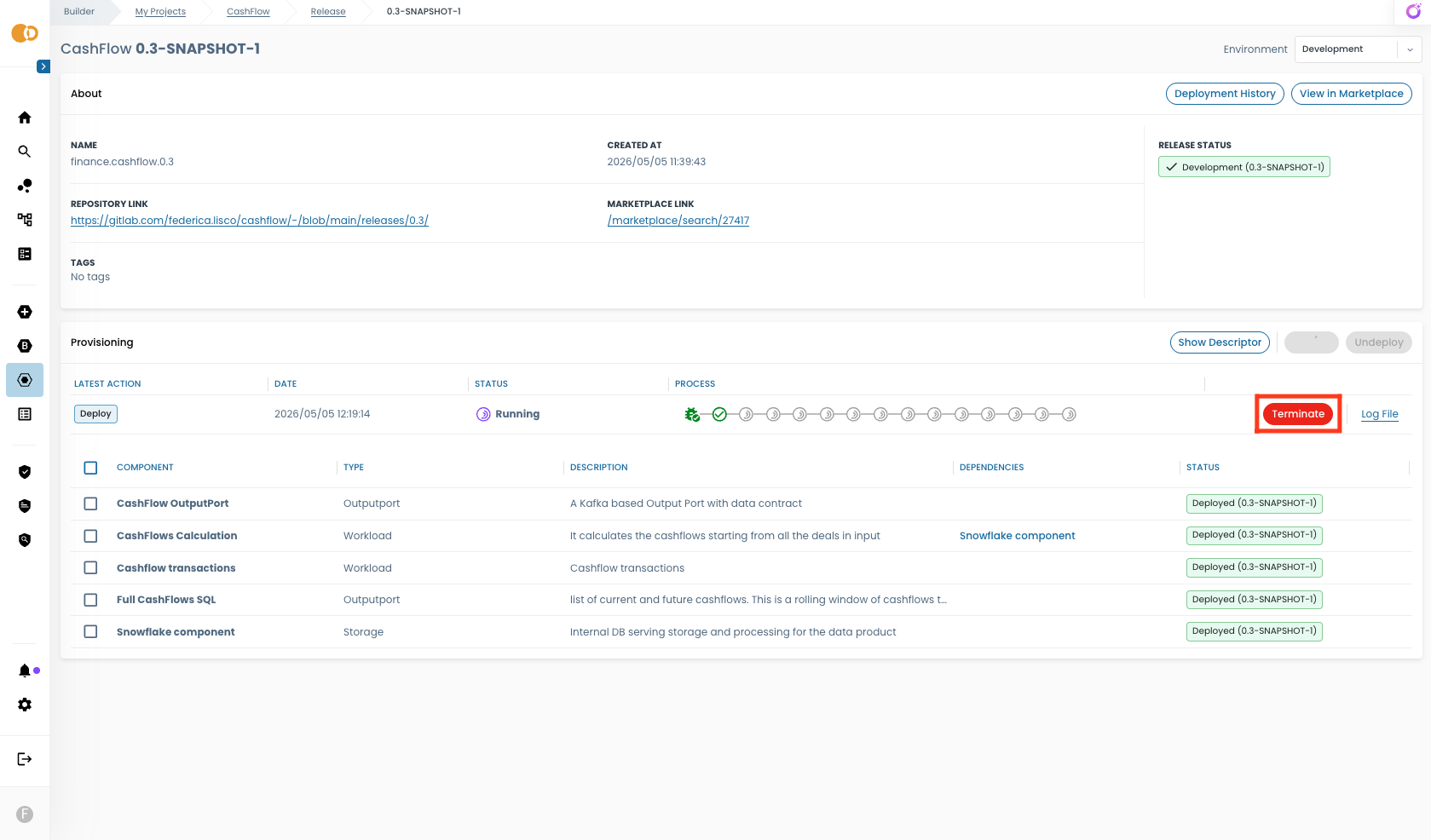This screenshot has height=840, width=1431.
Task: Open the shield with lines icon
Action: 25,506
